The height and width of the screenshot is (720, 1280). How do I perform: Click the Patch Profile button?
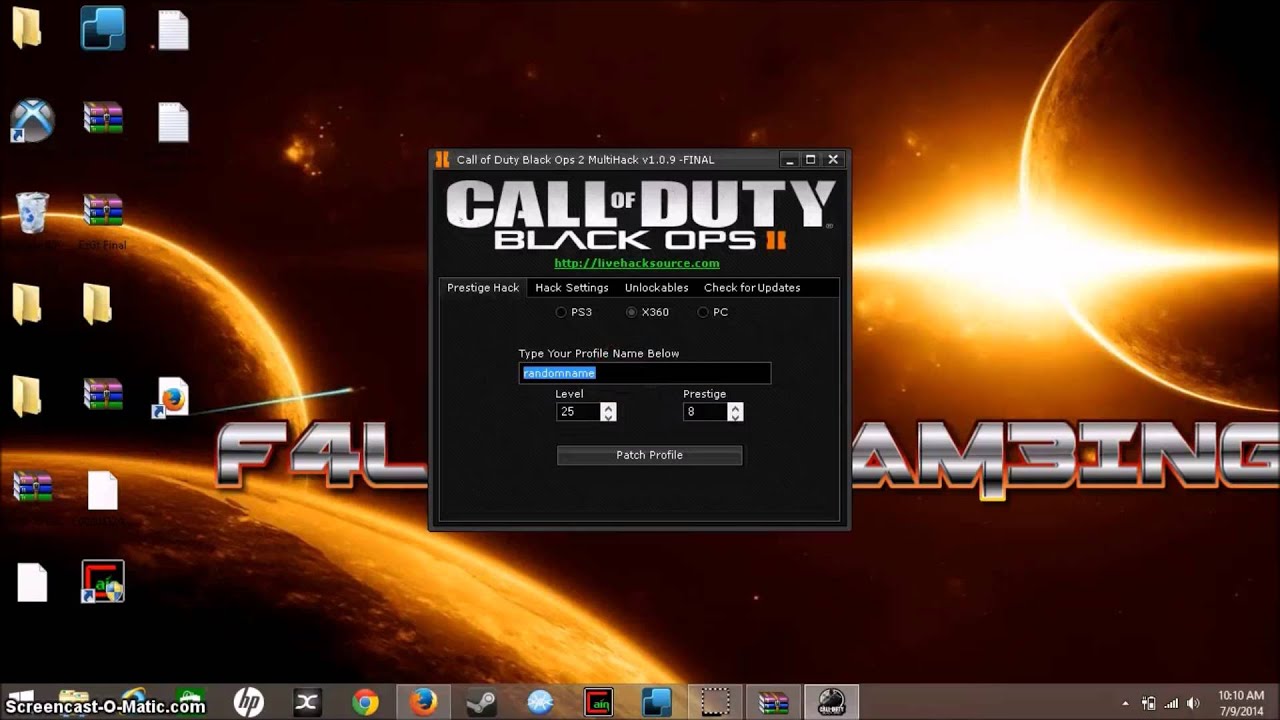[x=649, y=455]
